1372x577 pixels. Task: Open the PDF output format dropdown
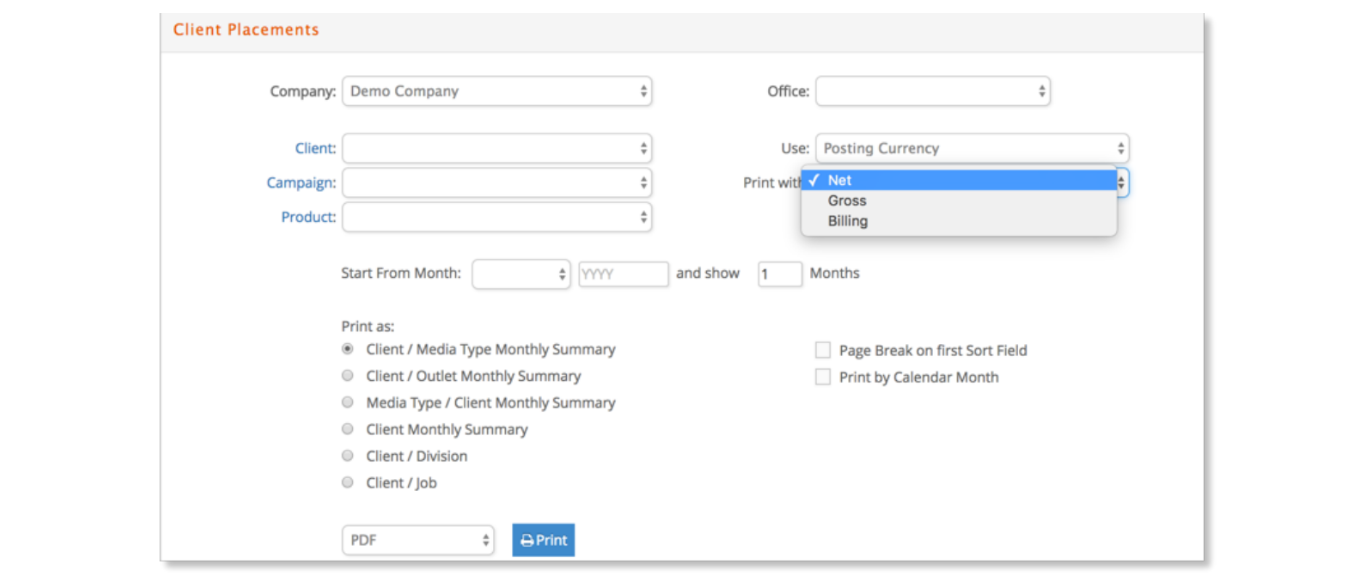click(417, 540)
